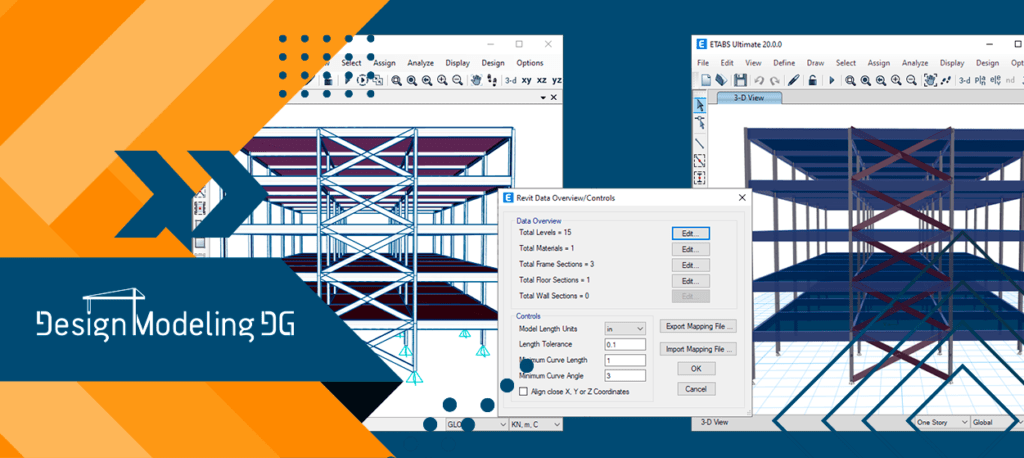The height and width of the screenshot is (458, 1024).
Task: Click zoom in icon in ETABS Ultimate toolbar
Action: tap(897, 80)
